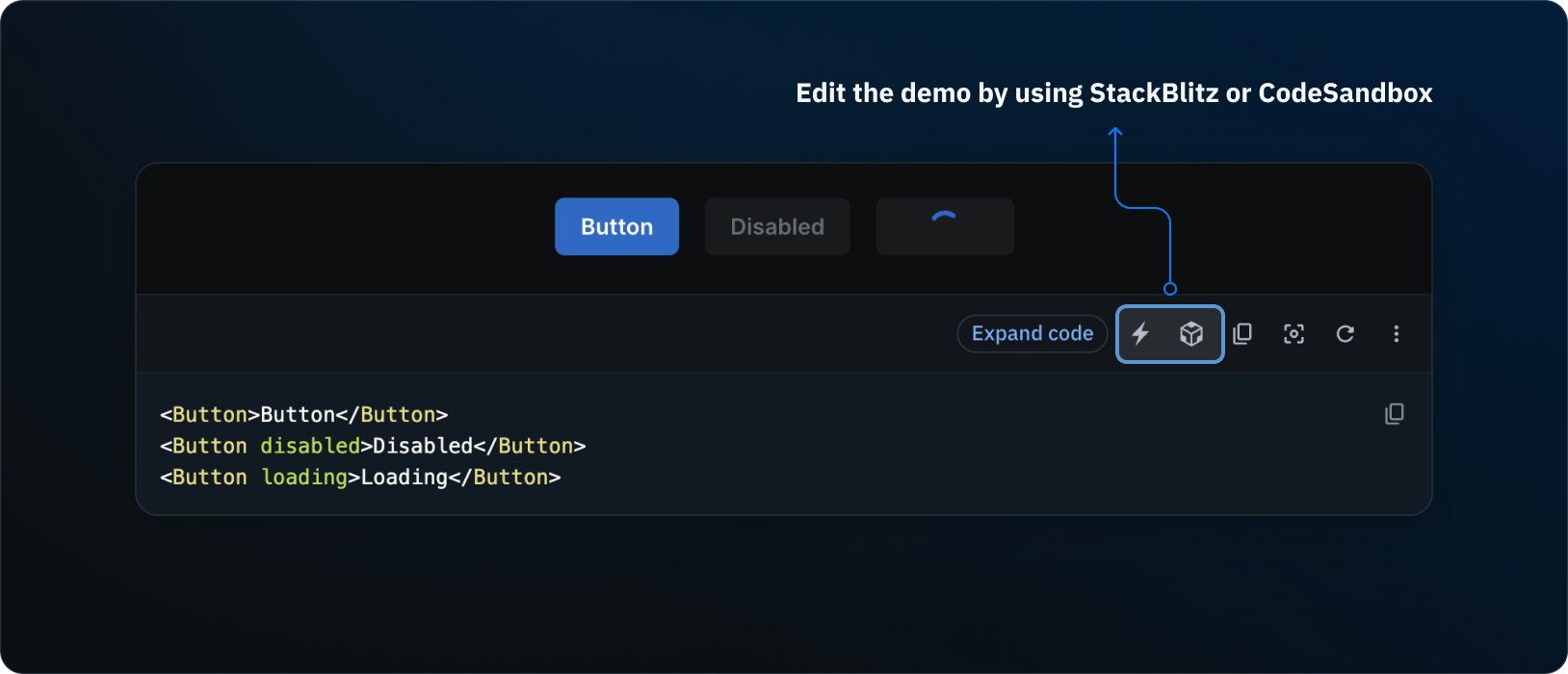Click the greyed-out Disabled button
This screenshot has width=1568, height=674.
pyautogui.click(x=777, y=226)
